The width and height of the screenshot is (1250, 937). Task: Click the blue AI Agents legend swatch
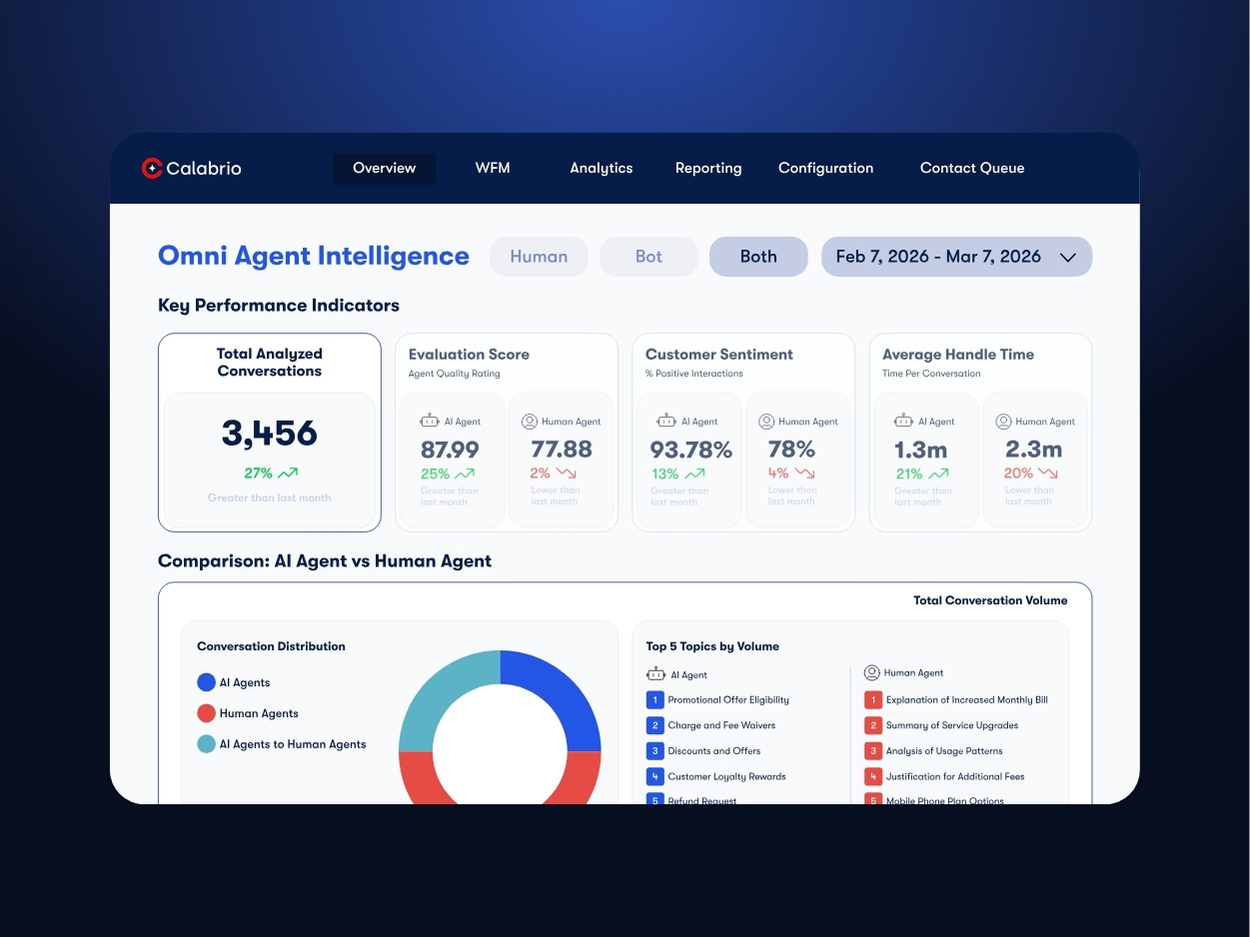(x=206, y=683)
